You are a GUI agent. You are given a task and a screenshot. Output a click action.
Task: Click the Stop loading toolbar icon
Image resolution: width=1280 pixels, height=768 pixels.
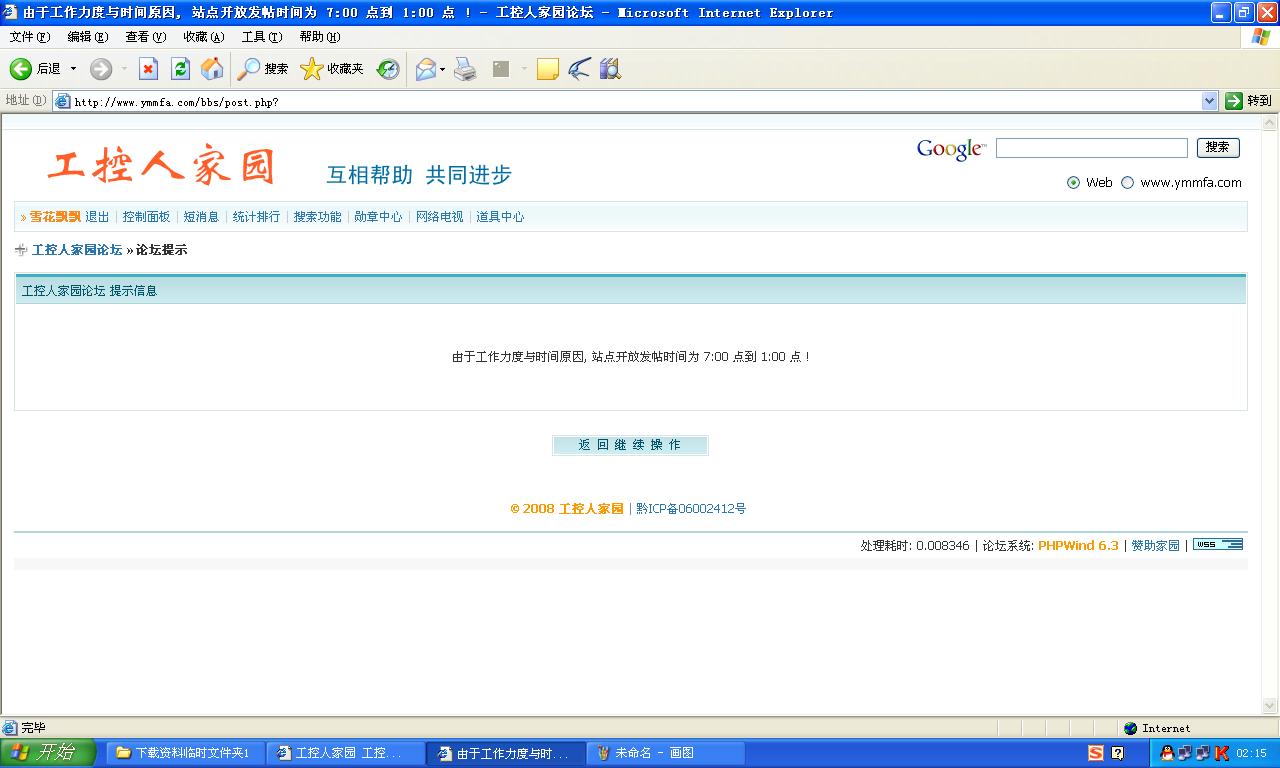[x=148, y=69]
